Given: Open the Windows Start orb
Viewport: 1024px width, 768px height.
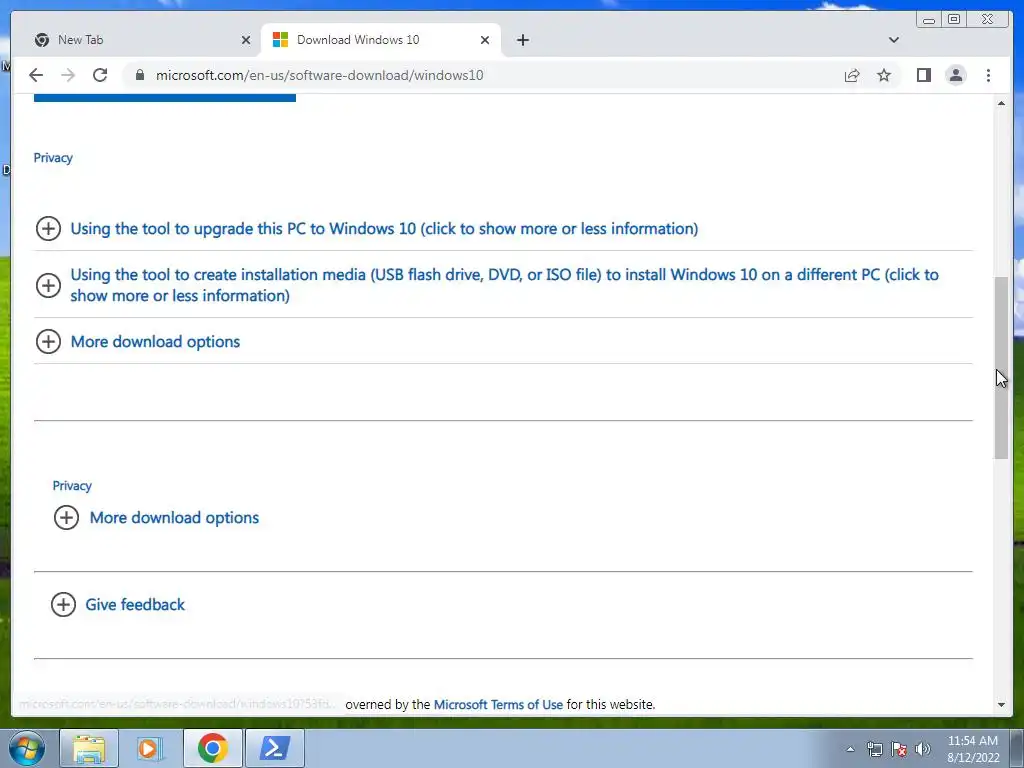Looking at the screenshot, I should [x=27, y=748].
